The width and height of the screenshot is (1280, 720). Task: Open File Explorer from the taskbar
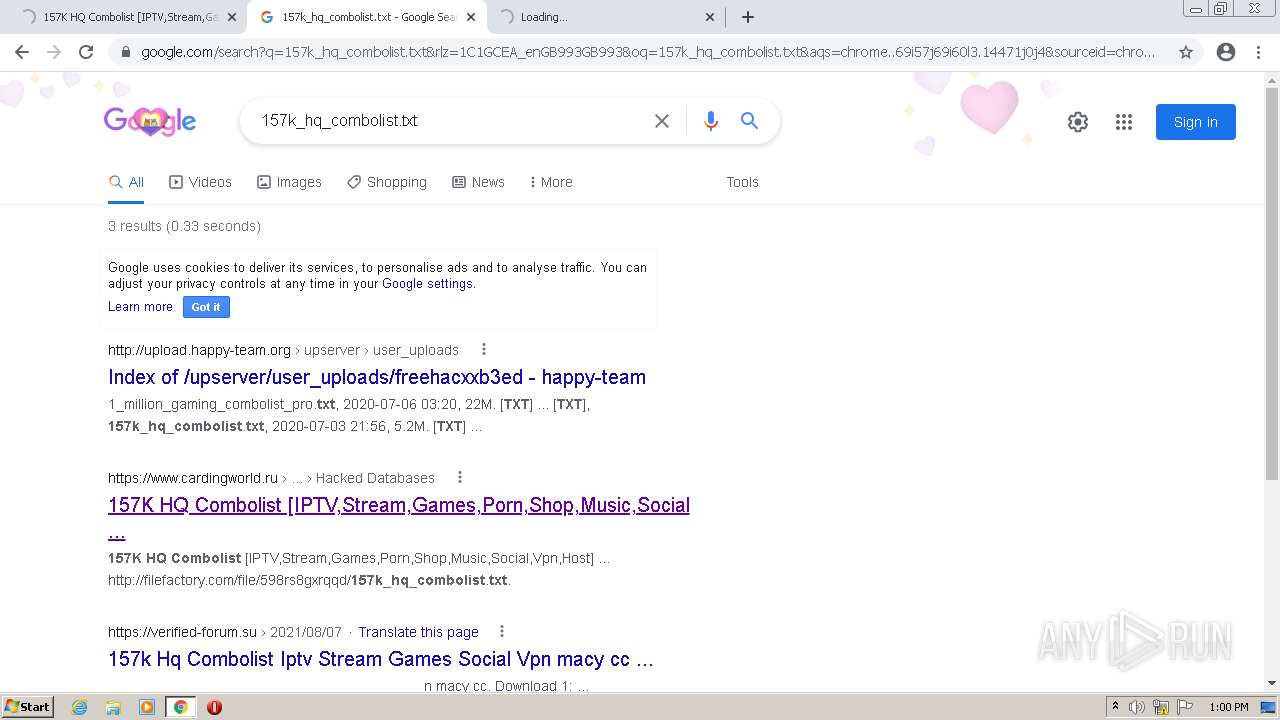113,707
